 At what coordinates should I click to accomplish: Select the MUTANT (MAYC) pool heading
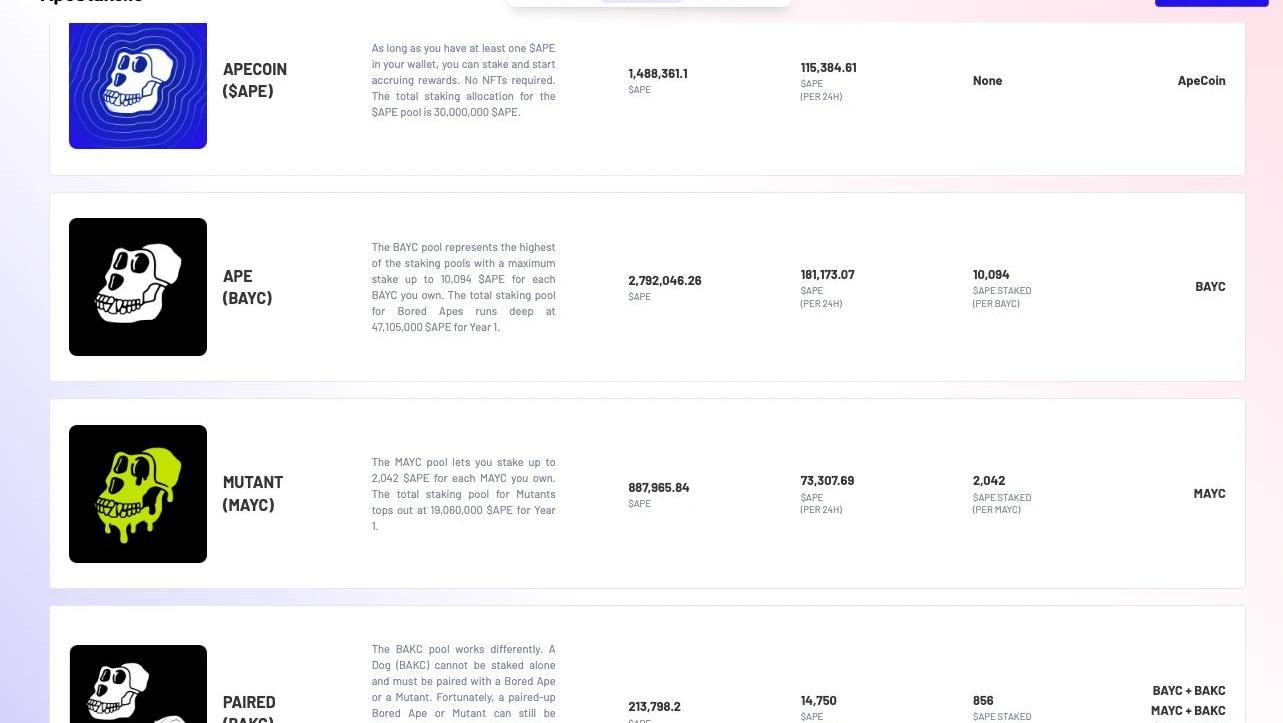[252, 494]
